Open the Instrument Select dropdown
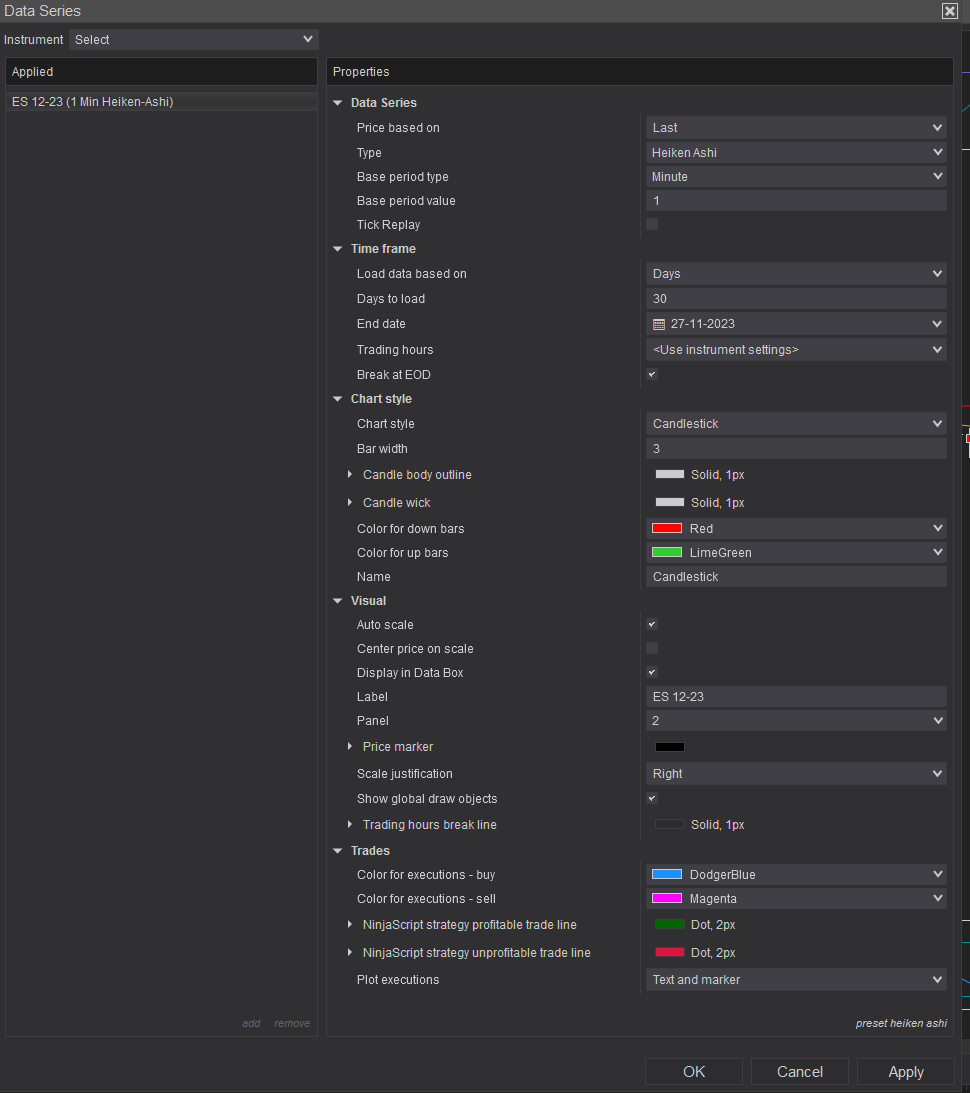 click(194, 40)
